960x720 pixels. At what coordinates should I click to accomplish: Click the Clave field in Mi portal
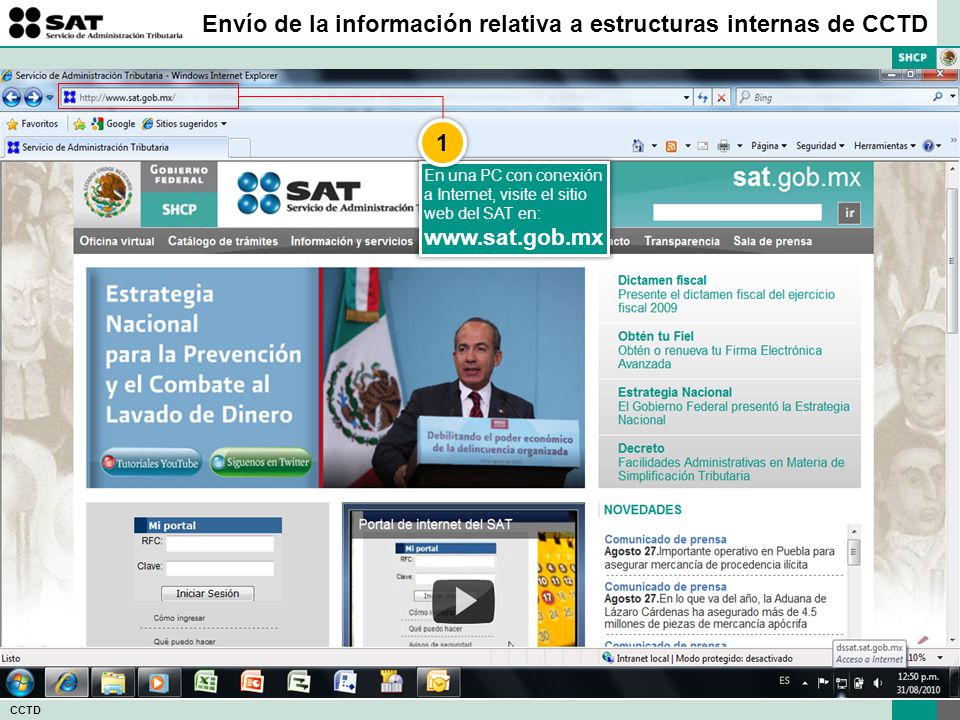tap(220, 568)
